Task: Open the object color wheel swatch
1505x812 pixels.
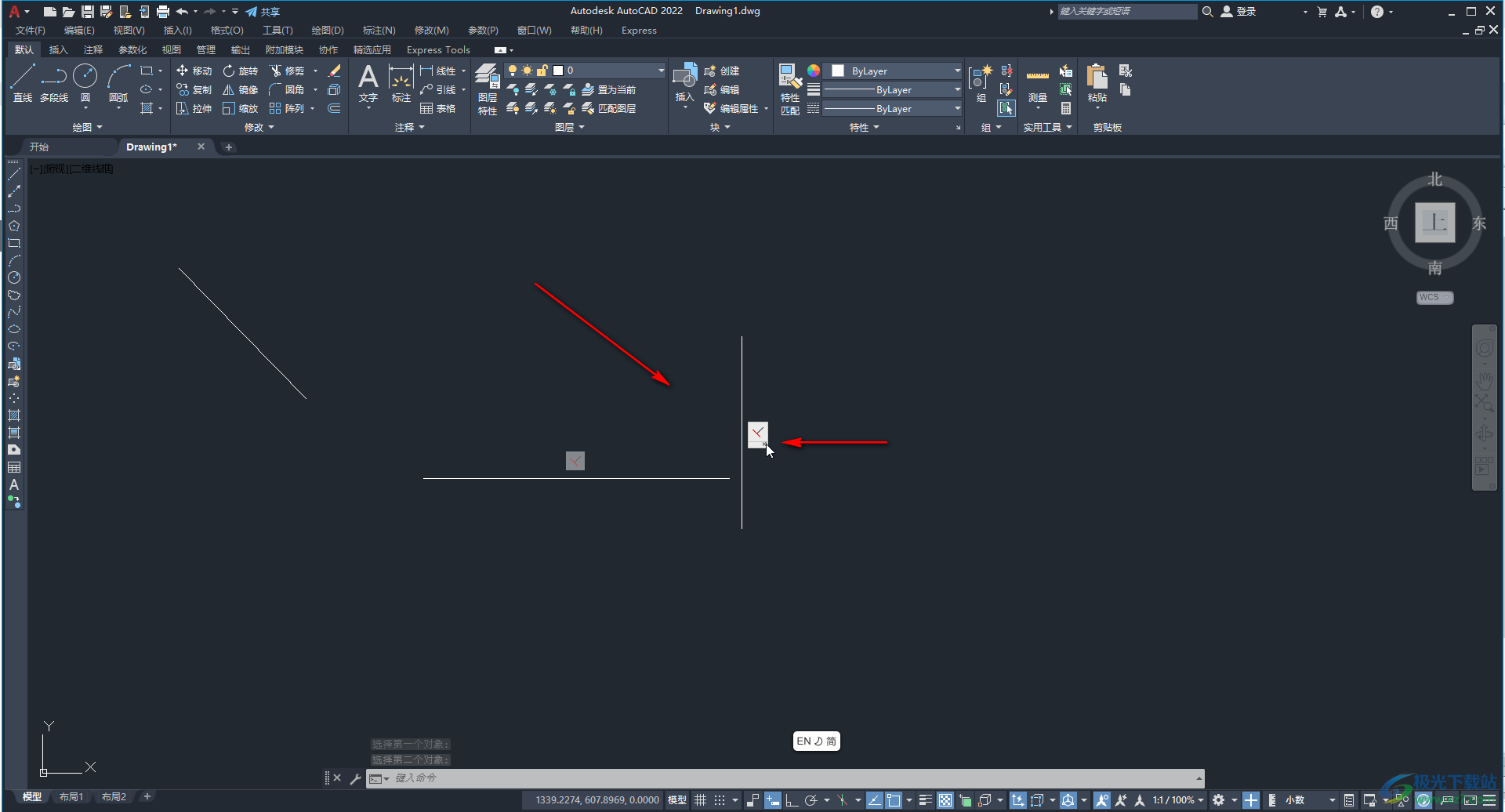Action: click(x=814, y=71)
